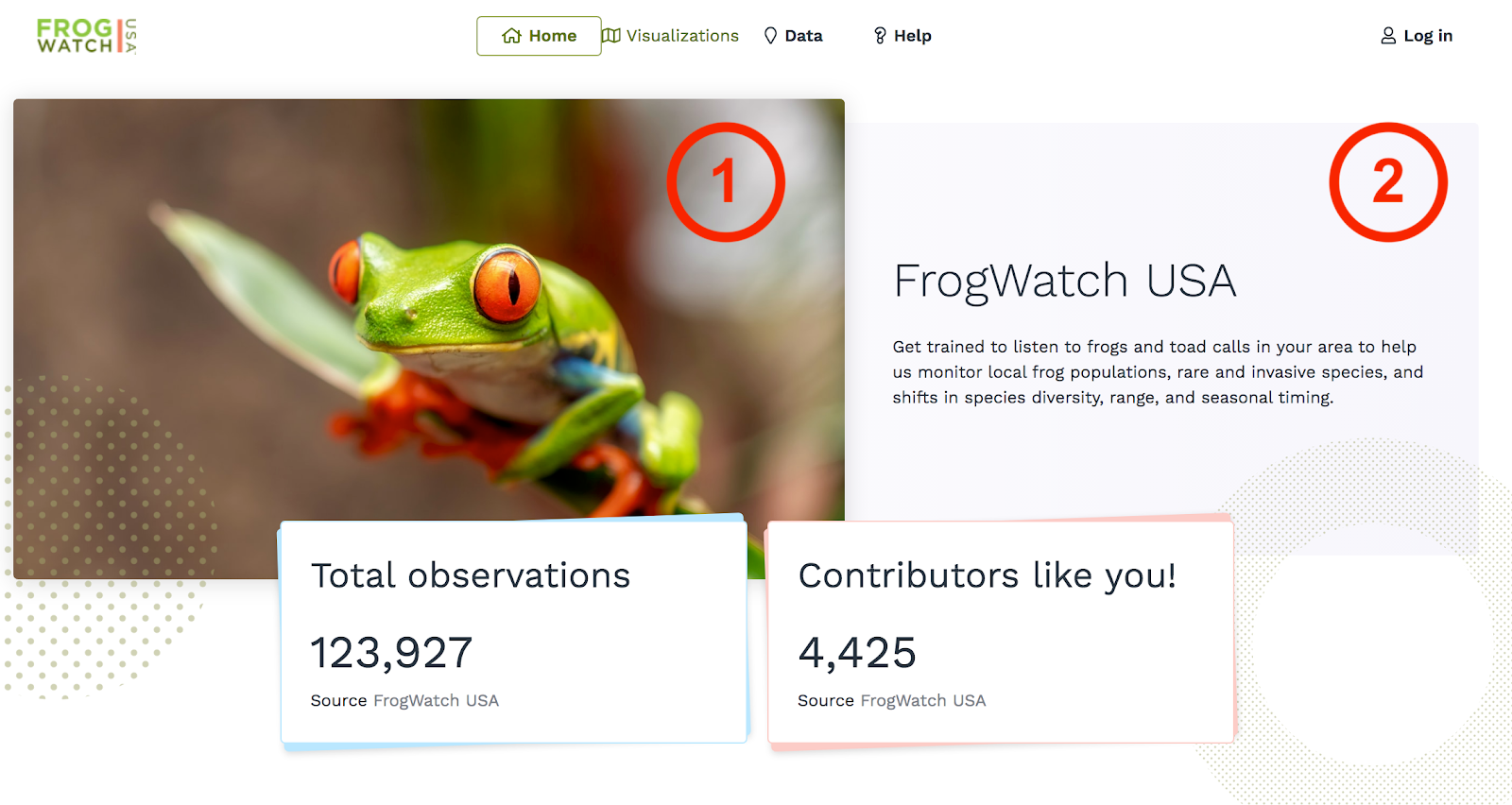The width and height of the screenshot is (1512, 805).
Task: Select the Contributors like you! card title
Action: point(987,575)
